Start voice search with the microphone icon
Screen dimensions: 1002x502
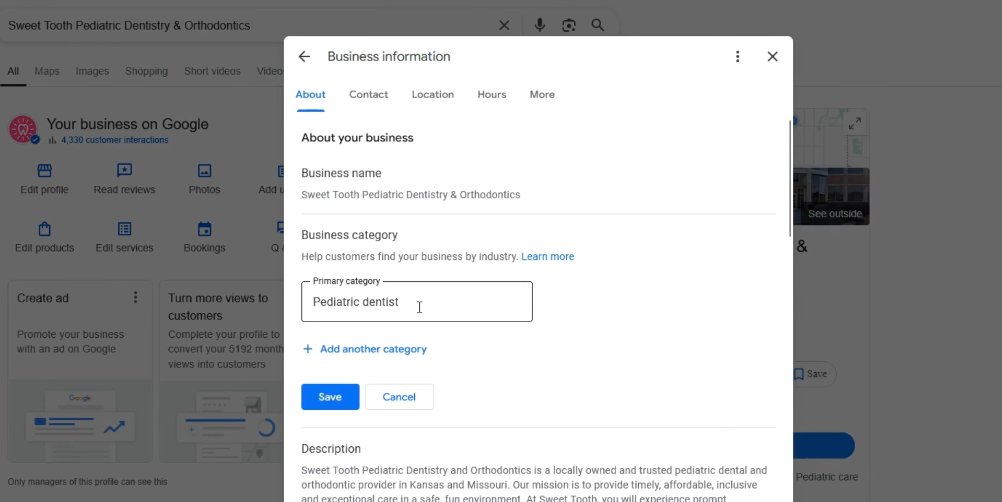[x=540, y=26]
